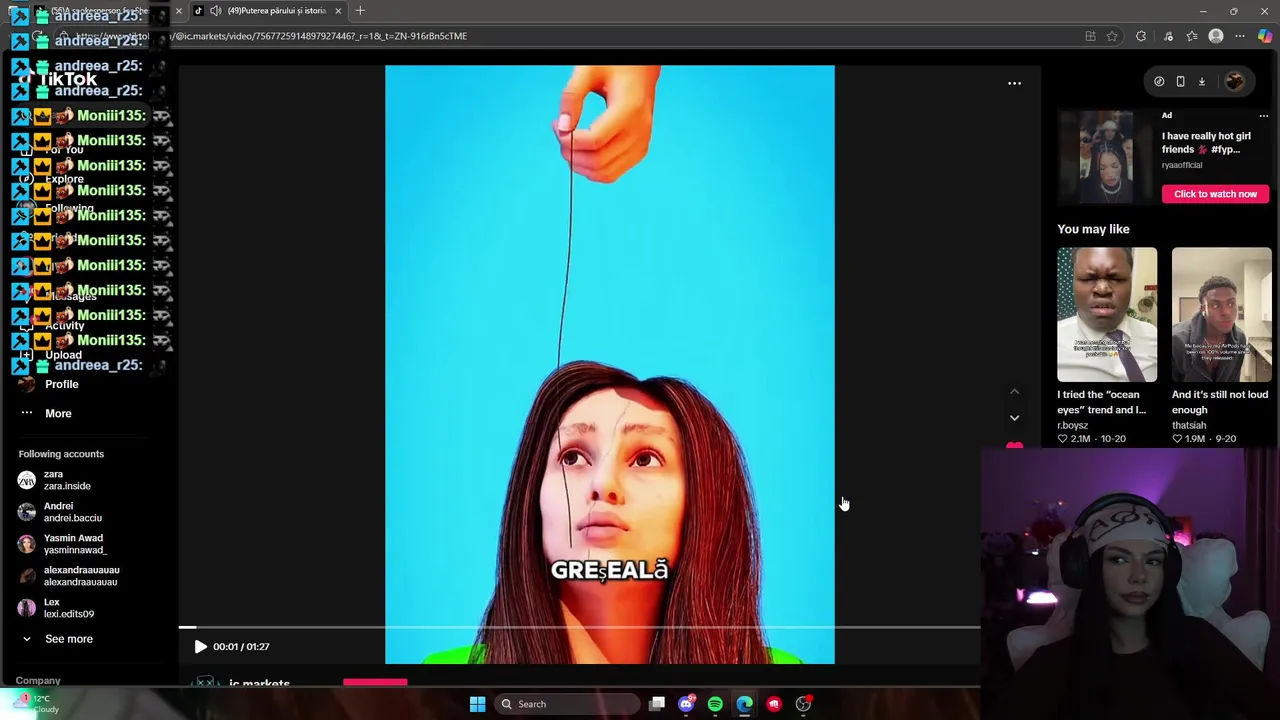The height and width of the screenshot is (720, 1280).
Task: Open the three-dots video options menu
Action: (x=1014, y=84)
